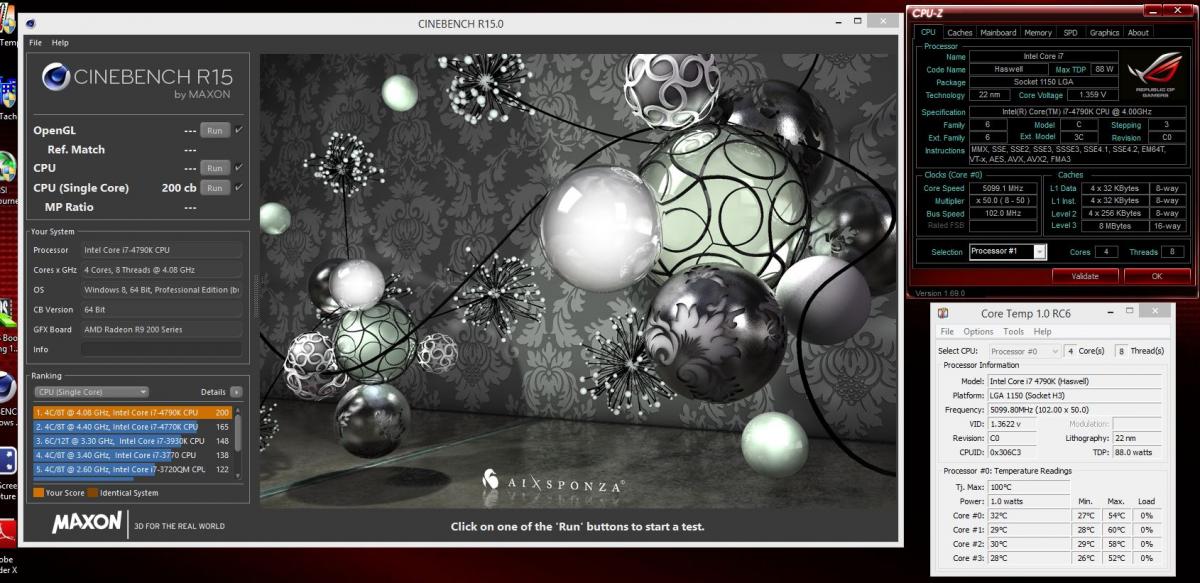Toggle the OpenGL test checkmark

[x=239, y=130]
